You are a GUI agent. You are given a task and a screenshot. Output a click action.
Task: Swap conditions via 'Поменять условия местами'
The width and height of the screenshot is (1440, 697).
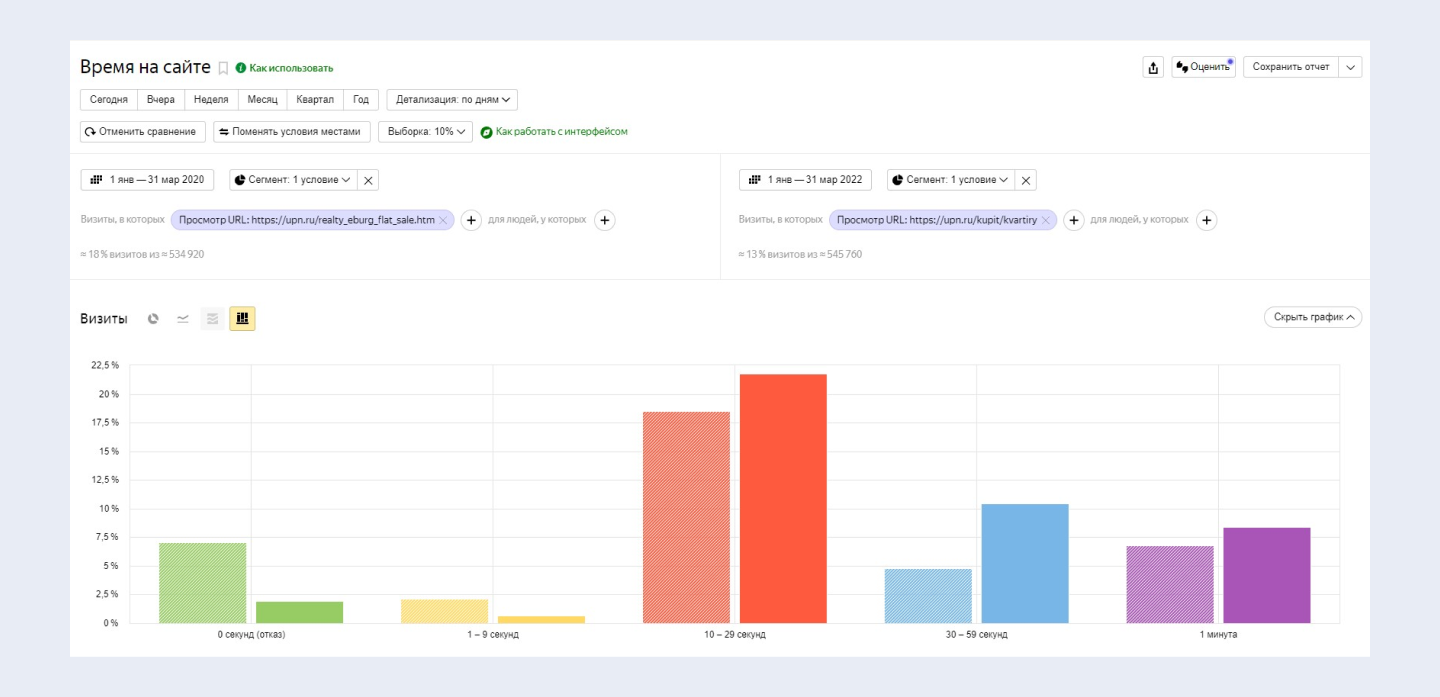coord(292,132)
